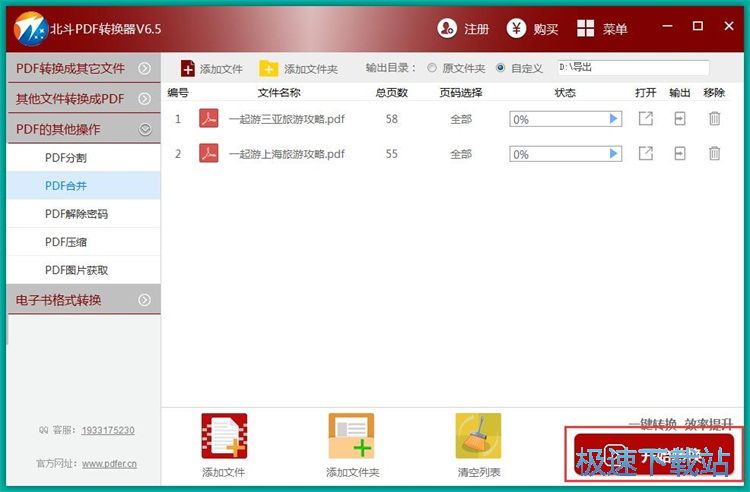
Task: Open the www.pdfer.cn website link
Action: (109, 464)
